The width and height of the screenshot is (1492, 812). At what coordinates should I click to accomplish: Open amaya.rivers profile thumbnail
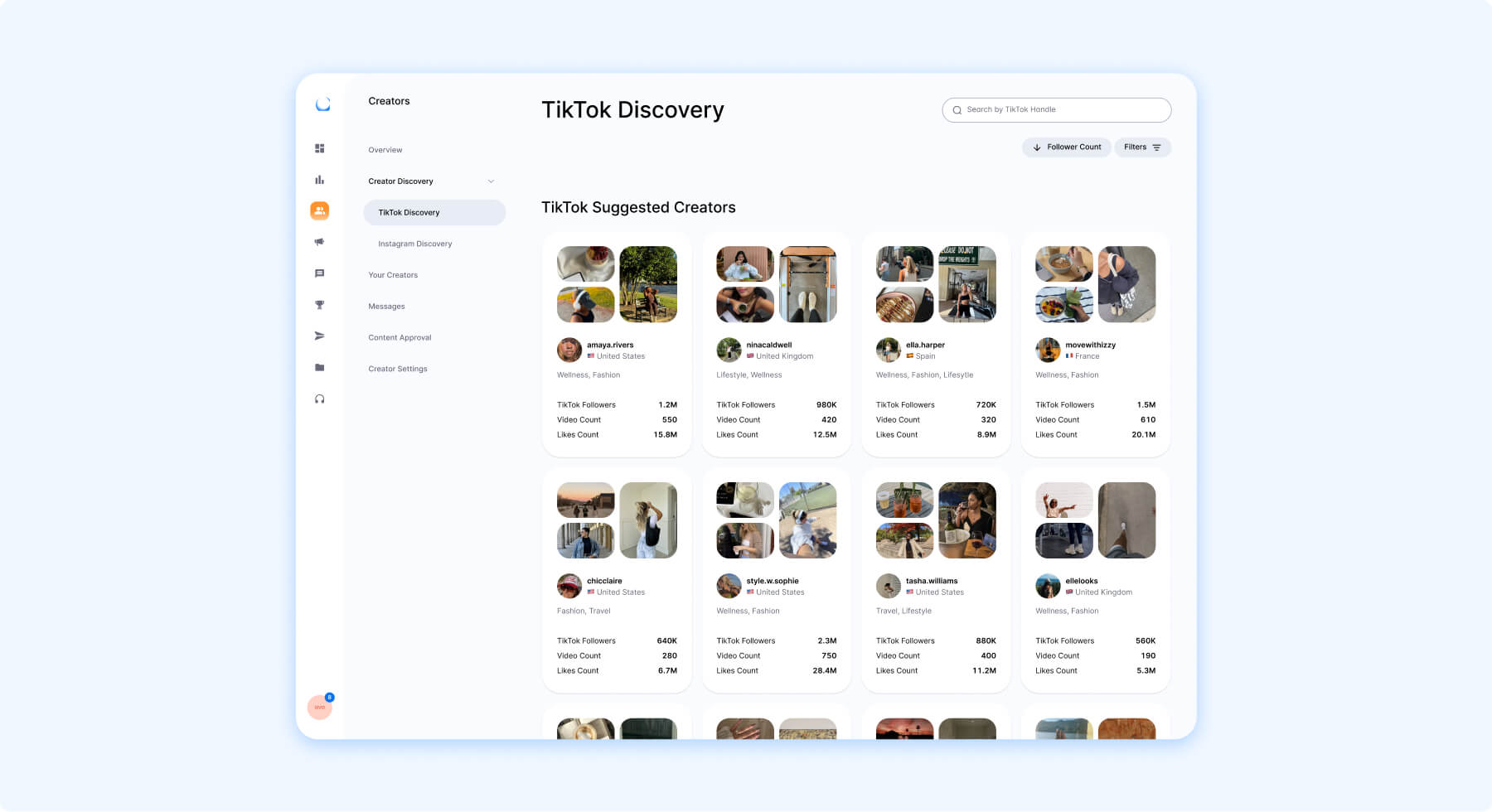pyautogui.click(x=569, y=350)
